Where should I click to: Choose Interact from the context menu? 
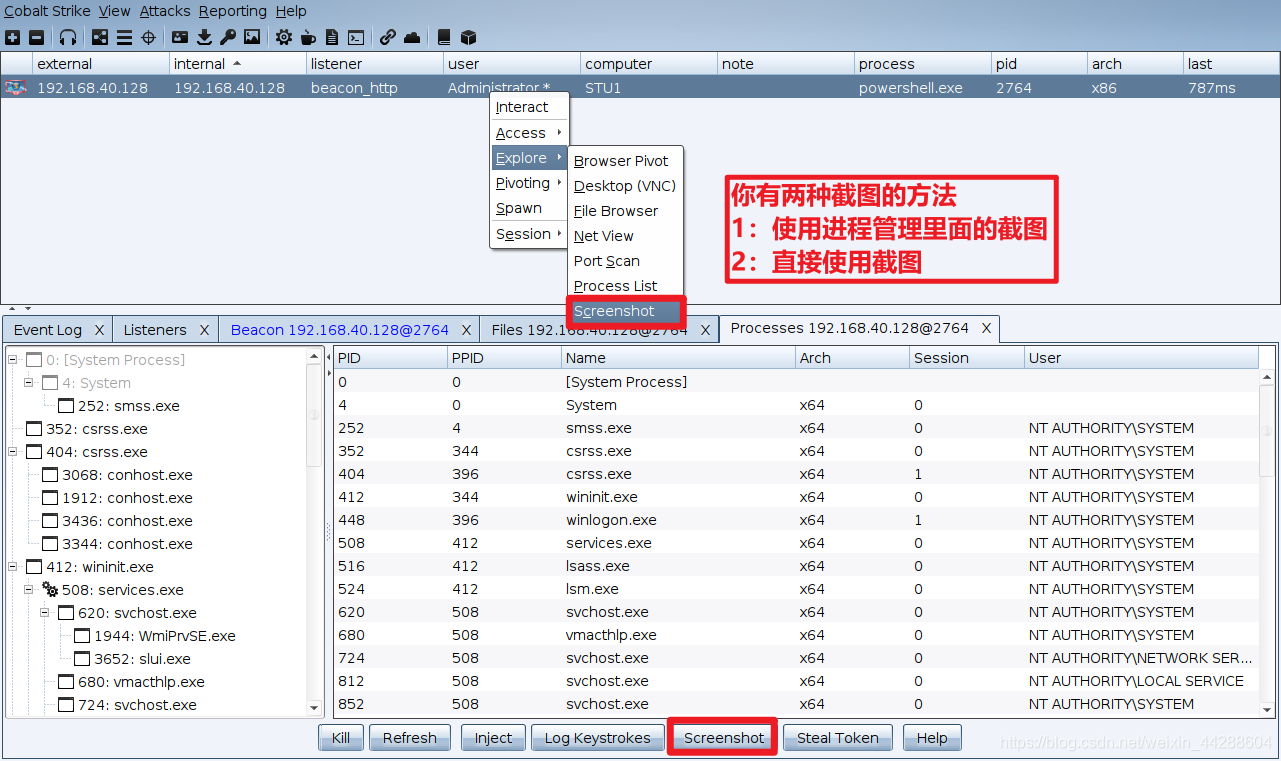click(x=529, y=107)
